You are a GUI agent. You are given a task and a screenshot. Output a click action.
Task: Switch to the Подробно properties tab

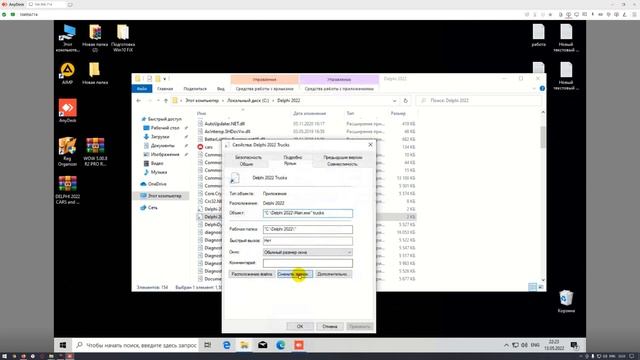click(293, 157)
